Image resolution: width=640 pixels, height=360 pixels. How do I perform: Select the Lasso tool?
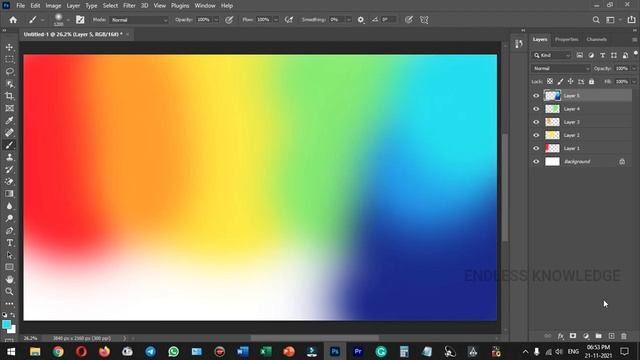tap(9, 72)
